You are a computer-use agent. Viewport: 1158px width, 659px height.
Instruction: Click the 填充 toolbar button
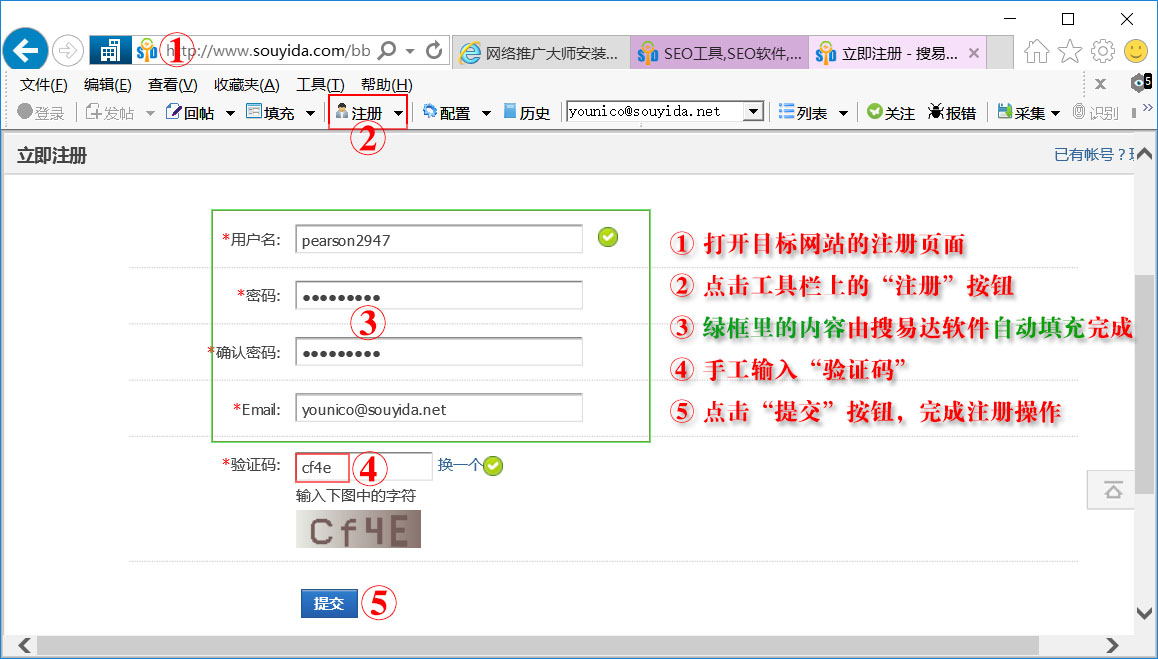pyautogui.click(x=270, y=112)
